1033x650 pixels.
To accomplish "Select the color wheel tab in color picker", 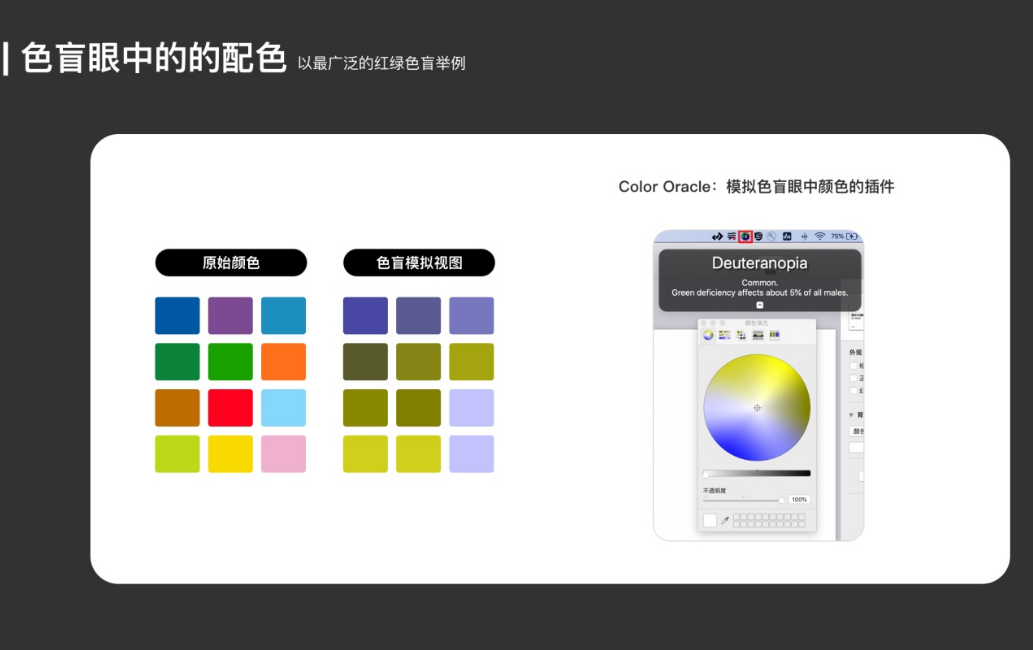I will 708,335.
